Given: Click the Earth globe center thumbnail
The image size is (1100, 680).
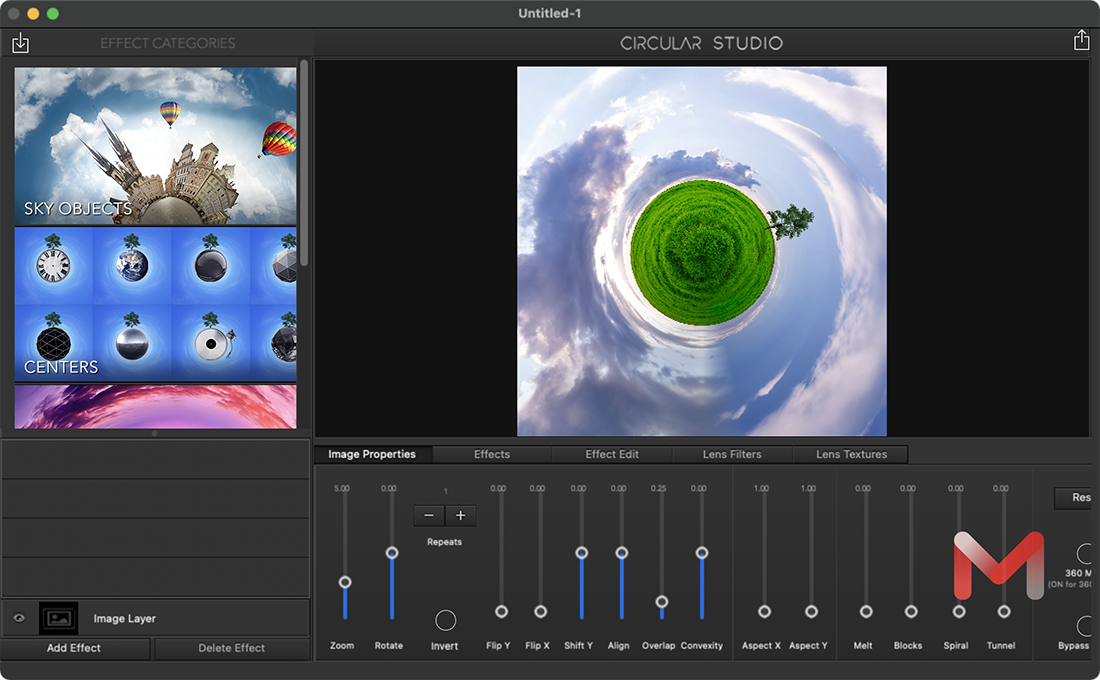Looking at the screenshot, I should tap(132, 265).
